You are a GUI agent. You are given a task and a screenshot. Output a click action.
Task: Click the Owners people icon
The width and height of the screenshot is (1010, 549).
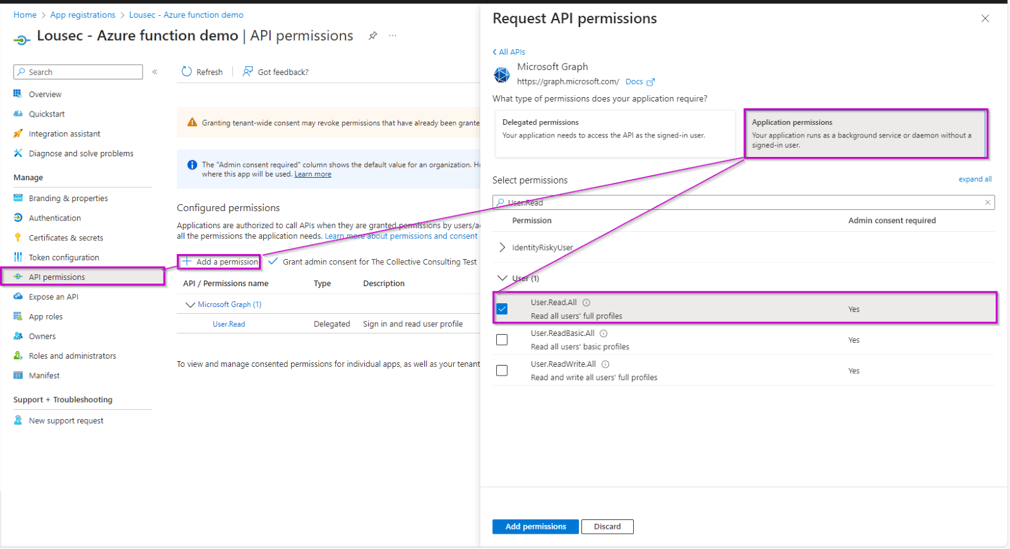[17, 336]
